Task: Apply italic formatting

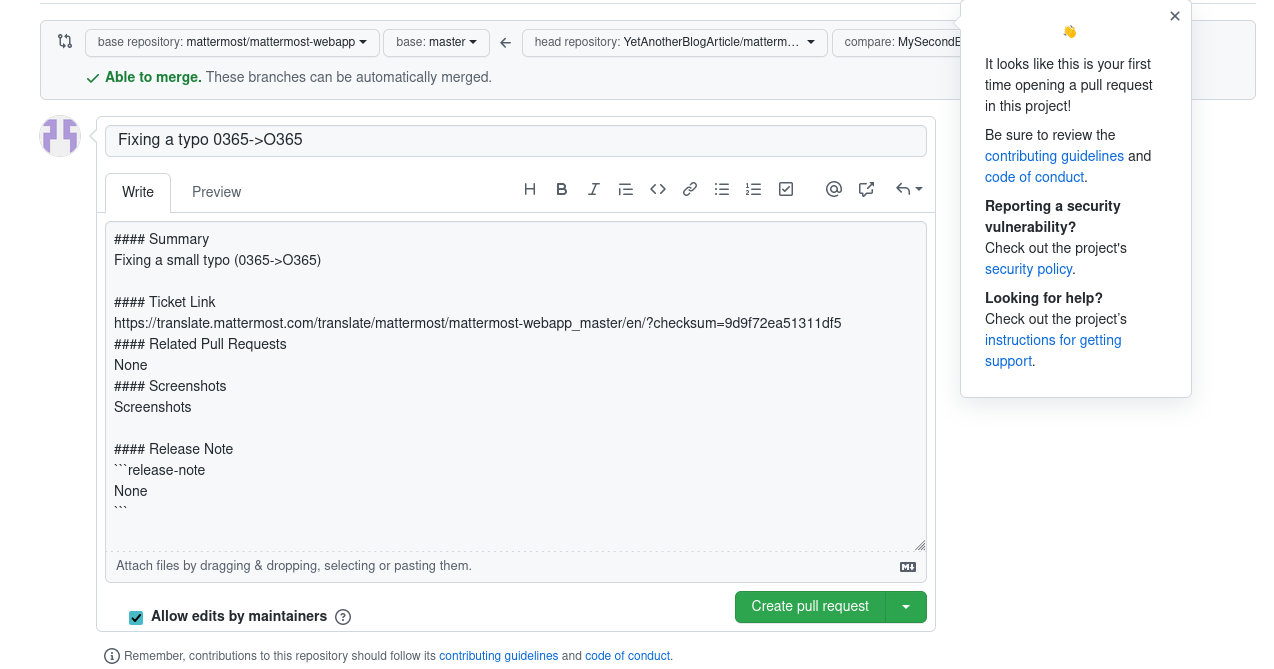Action: point(593,189)
